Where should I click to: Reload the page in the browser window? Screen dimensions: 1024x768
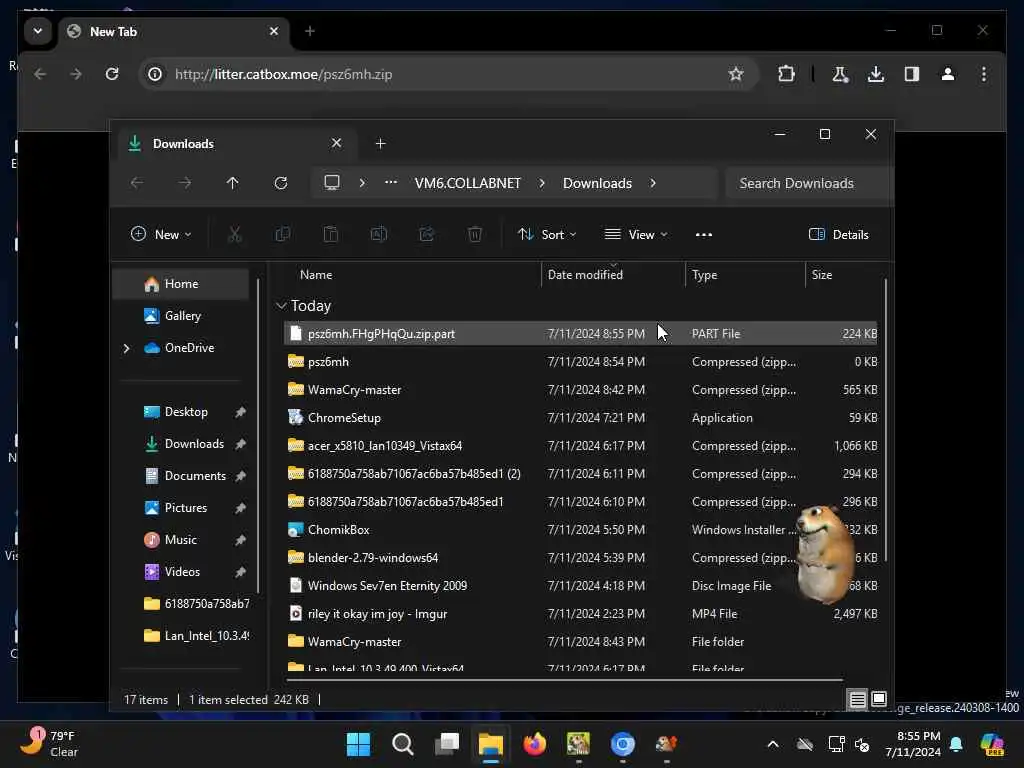click(x=112, y=74)
